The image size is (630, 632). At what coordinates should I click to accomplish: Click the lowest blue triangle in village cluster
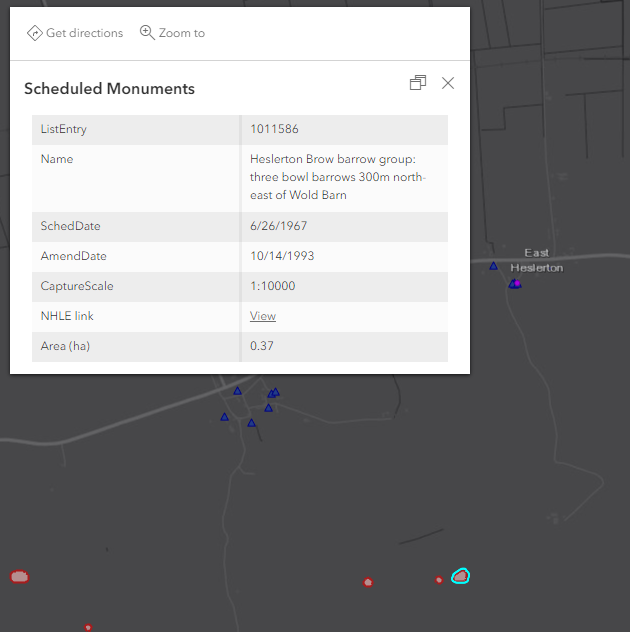pyautogui.click(x=252, y=423)
